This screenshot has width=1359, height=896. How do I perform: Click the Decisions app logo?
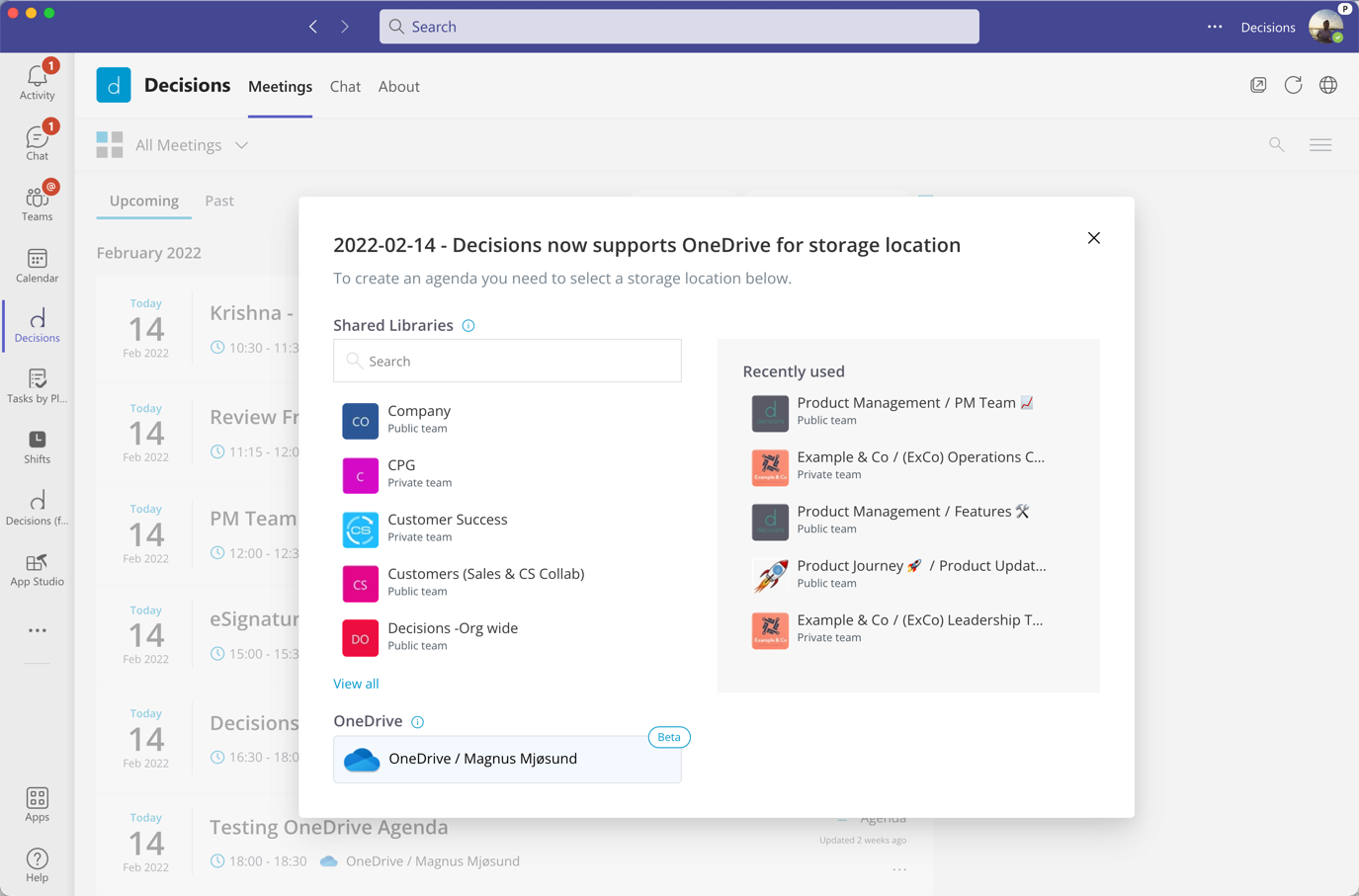pyautogui.click(x=114, y=86)
